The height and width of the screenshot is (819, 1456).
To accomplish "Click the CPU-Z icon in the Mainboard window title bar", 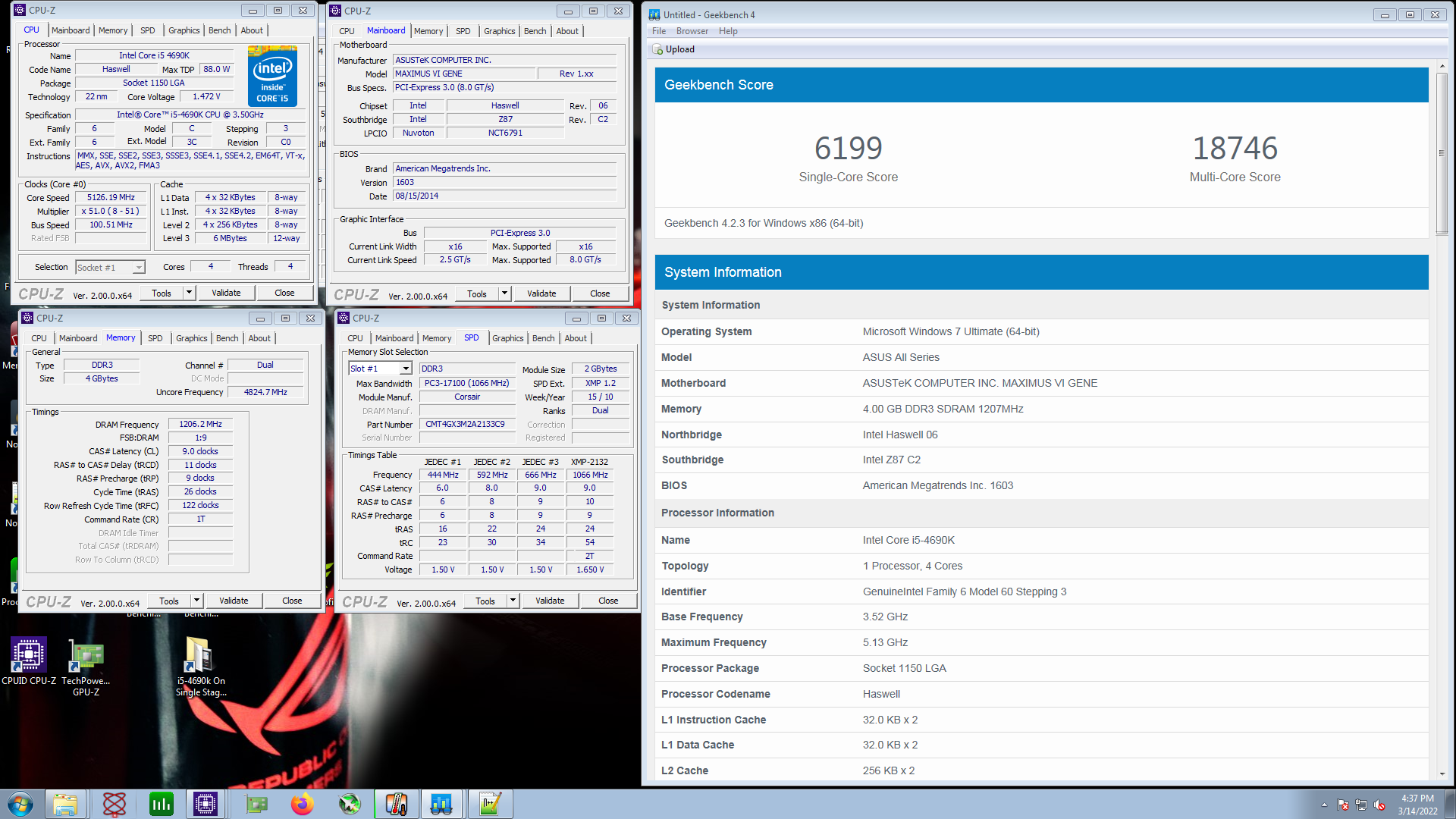I will pyautogui.click(x=335, y=11).
